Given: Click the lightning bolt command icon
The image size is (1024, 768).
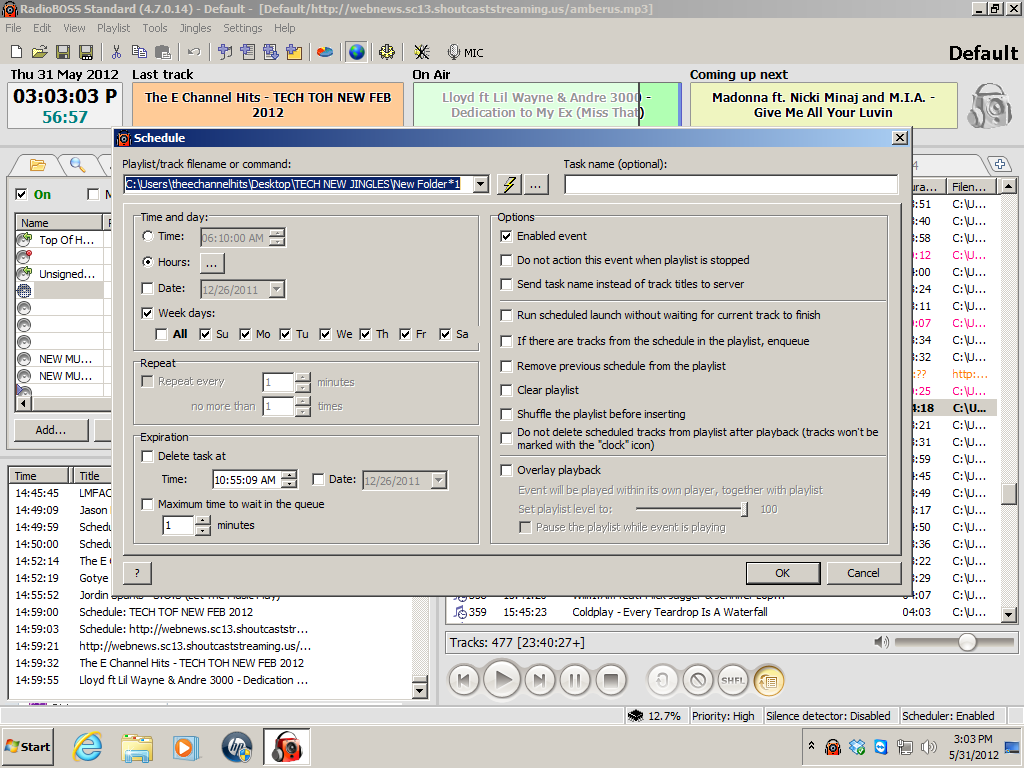Looking at the screenshot, I should pos(509,184).
